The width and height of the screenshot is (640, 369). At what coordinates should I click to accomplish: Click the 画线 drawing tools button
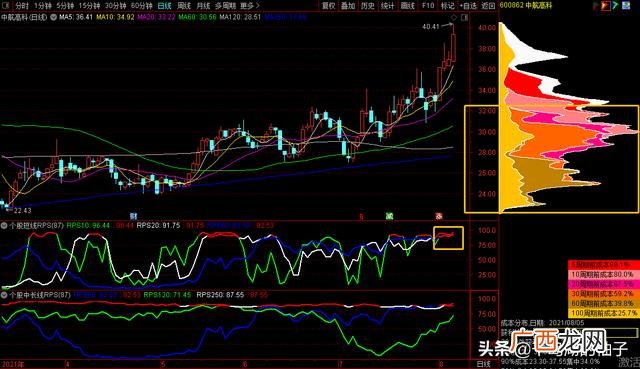407,6
